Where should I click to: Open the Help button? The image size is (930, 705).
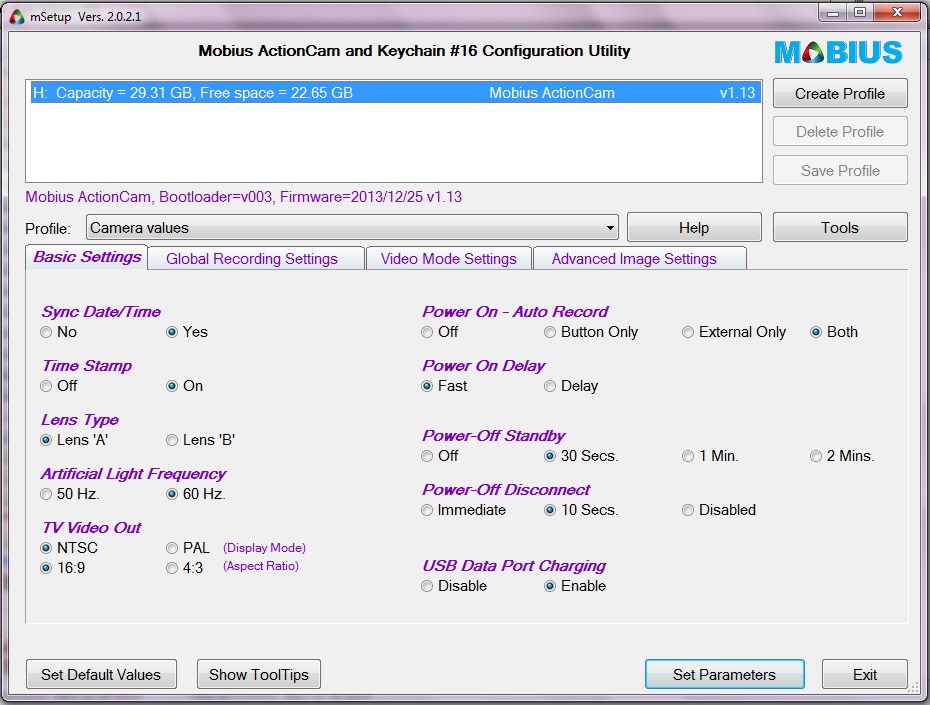(694, 228)
